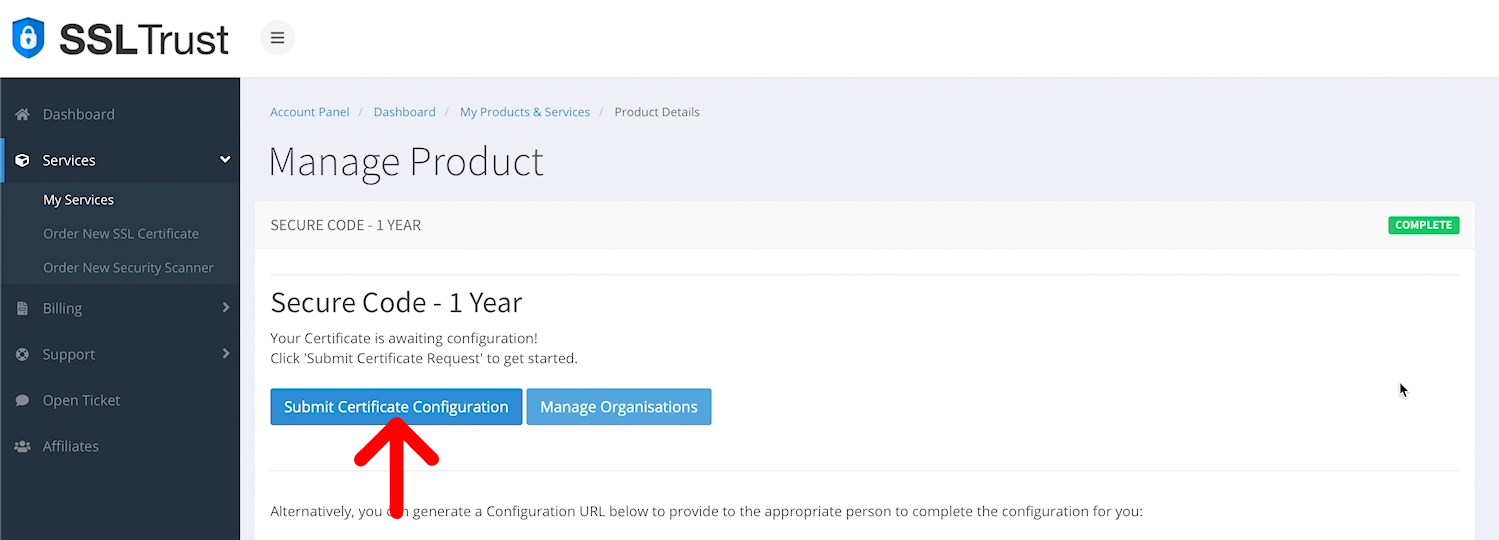Click the green COMPLETE status badge

pos(1423,225)
